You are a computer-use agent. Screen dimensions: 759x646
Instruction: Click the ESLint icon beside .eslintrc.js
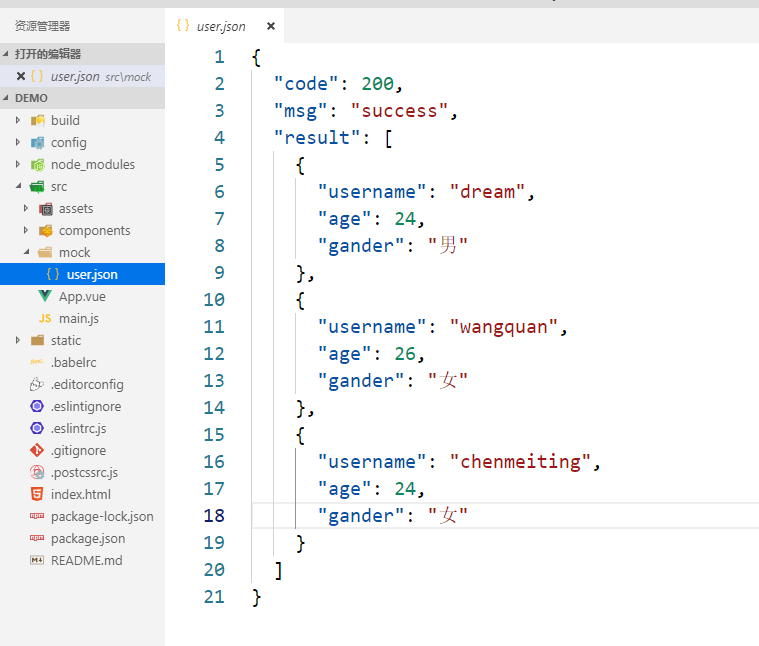37,428
